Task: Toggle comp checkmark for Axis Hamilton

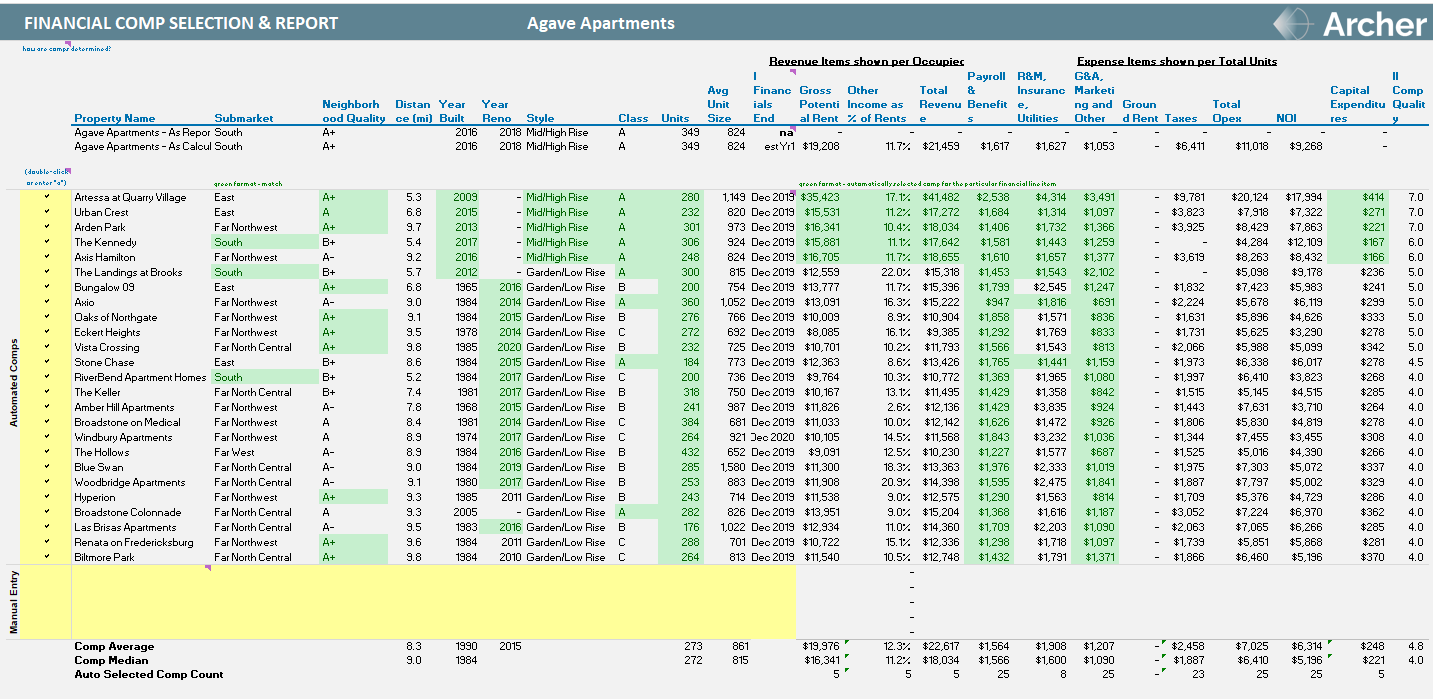Action: (x=46, y=257)
